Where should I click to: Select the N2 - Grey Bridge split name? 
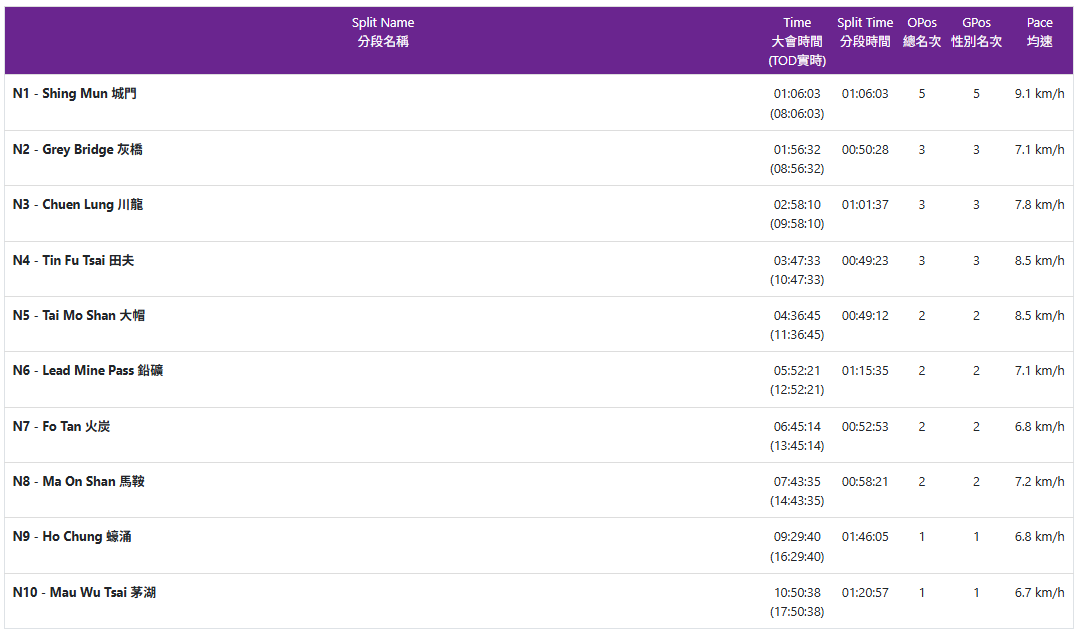tap(78, 150)
